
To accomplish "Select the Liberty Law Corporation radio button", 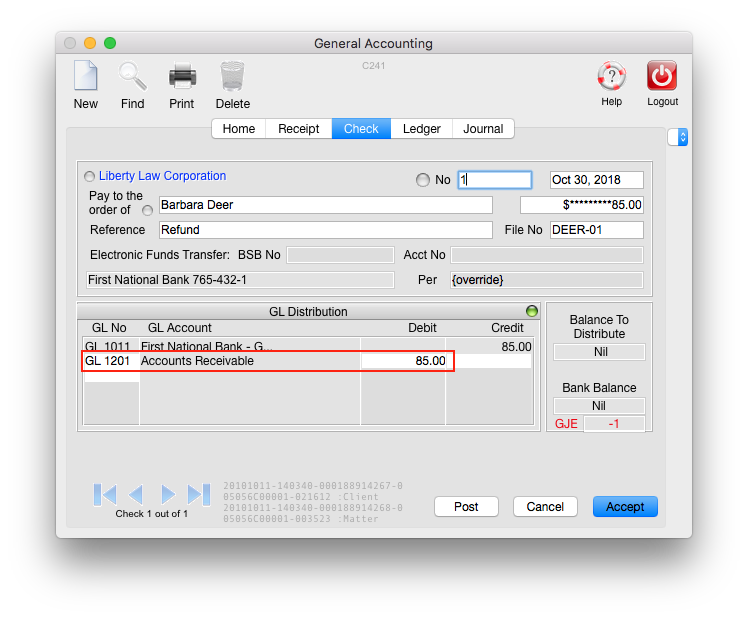I will pos(89,177).
